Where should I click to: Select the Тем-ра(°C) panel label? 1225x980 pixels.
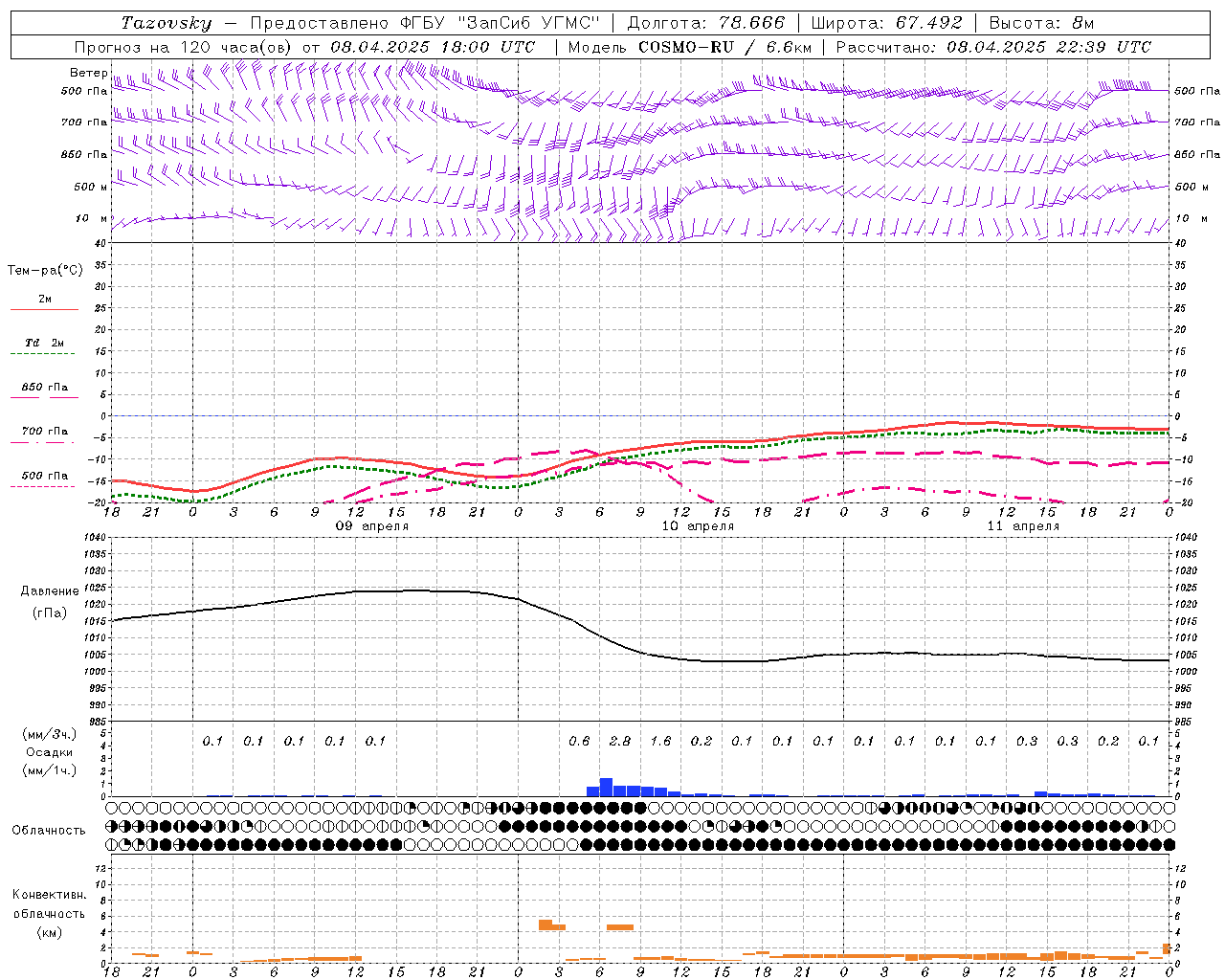(45, 271)
